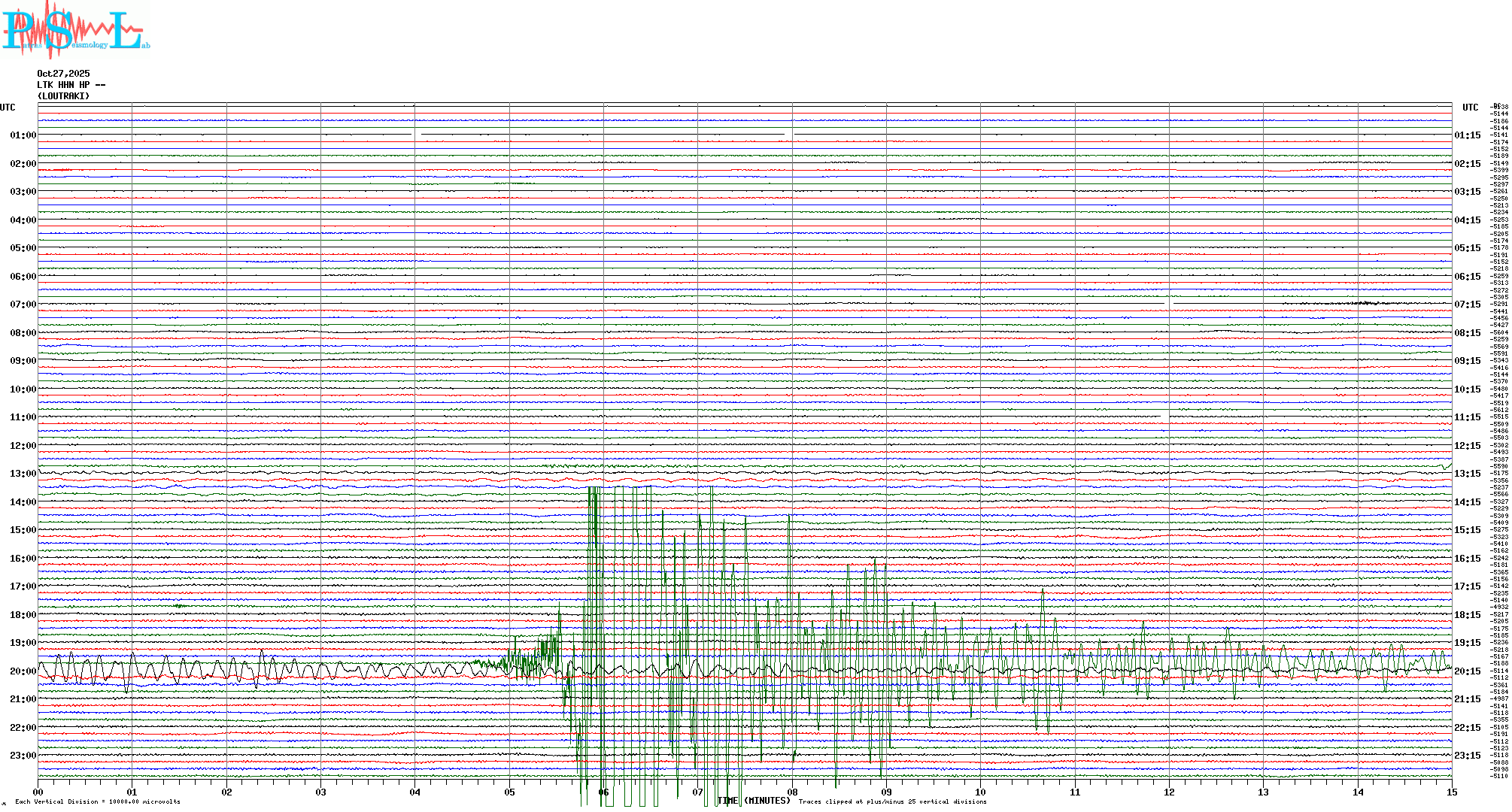Click the (LOUTRAKI) station name text

click(63, 96)
